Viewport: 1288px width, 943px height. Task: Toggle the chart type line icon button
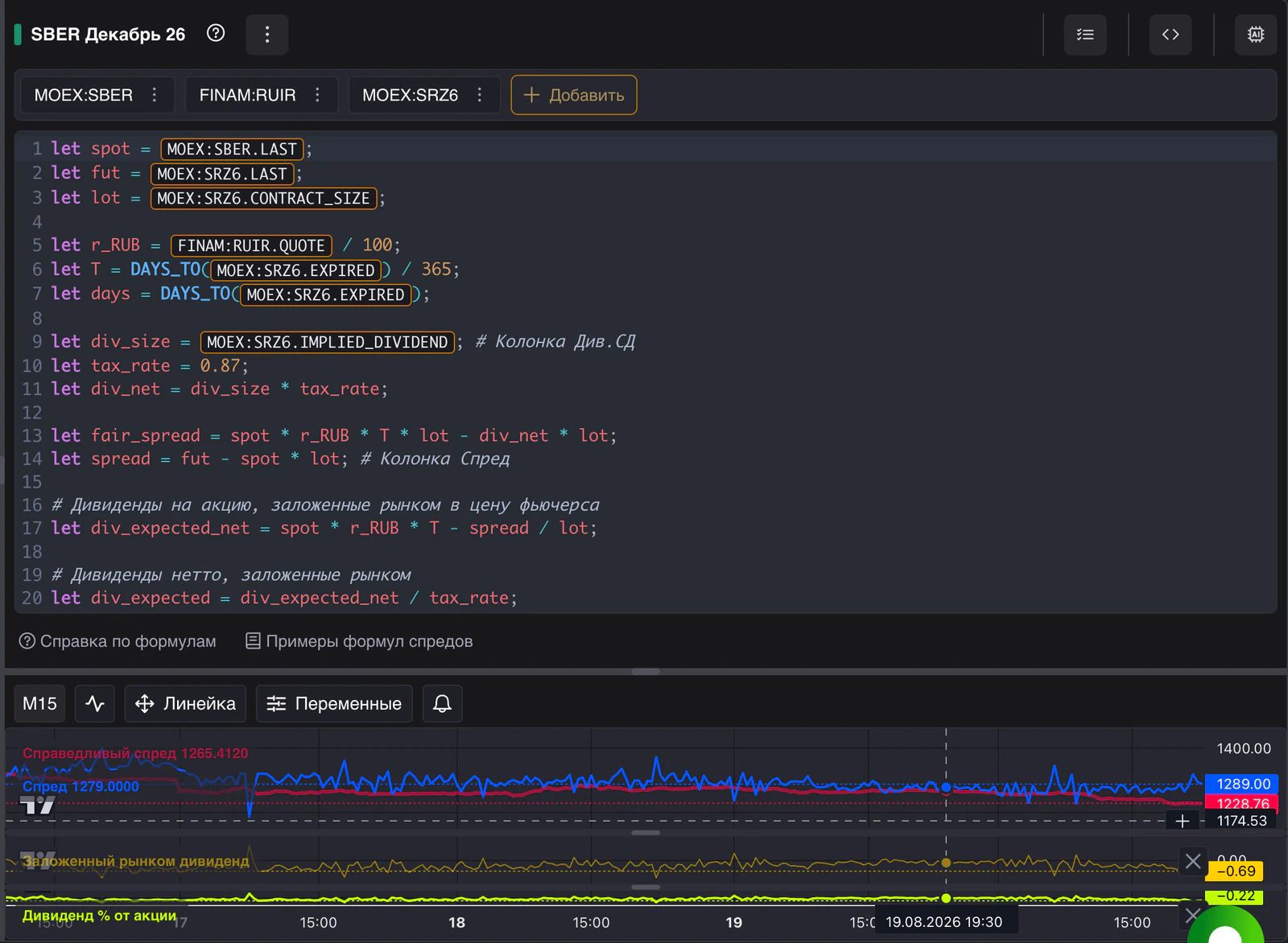95,704
